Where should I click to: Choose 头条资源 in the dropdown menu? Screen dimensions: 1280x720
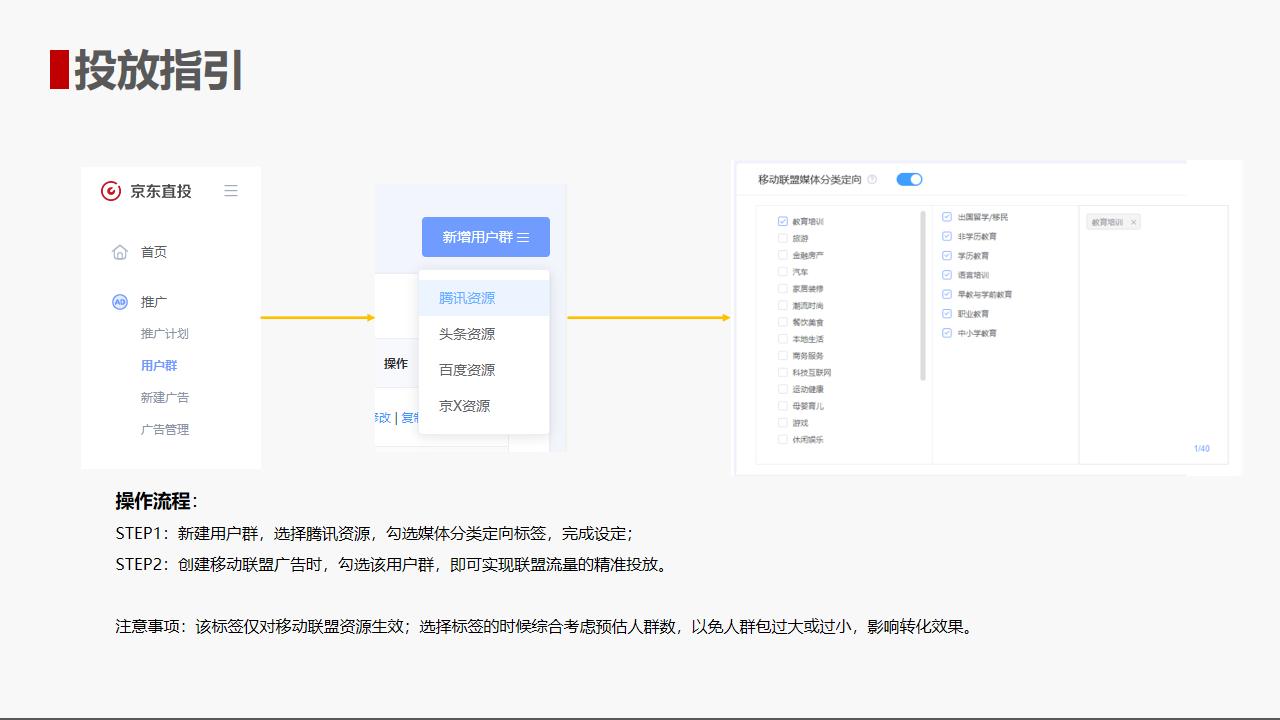(467, 333)
